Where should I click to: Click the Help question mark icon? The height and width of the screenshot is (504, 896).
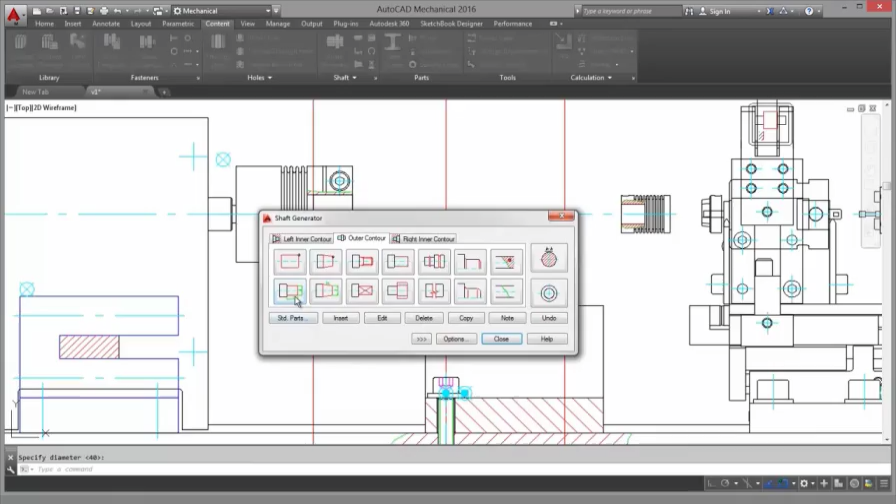(809, 11)
